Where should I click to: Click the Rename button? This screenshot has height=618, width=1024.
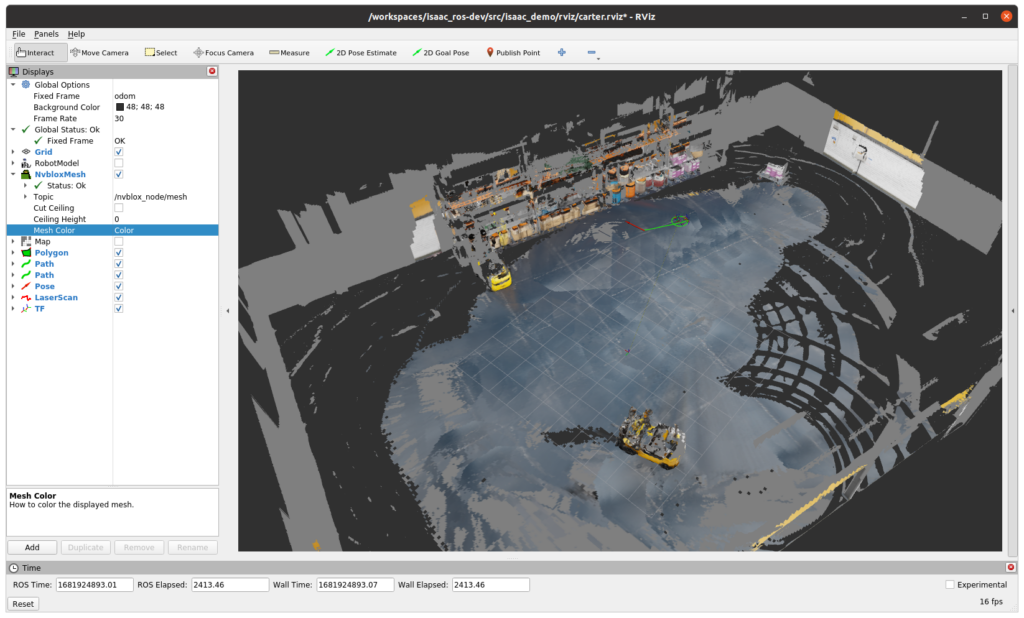[x=193, y=547]
